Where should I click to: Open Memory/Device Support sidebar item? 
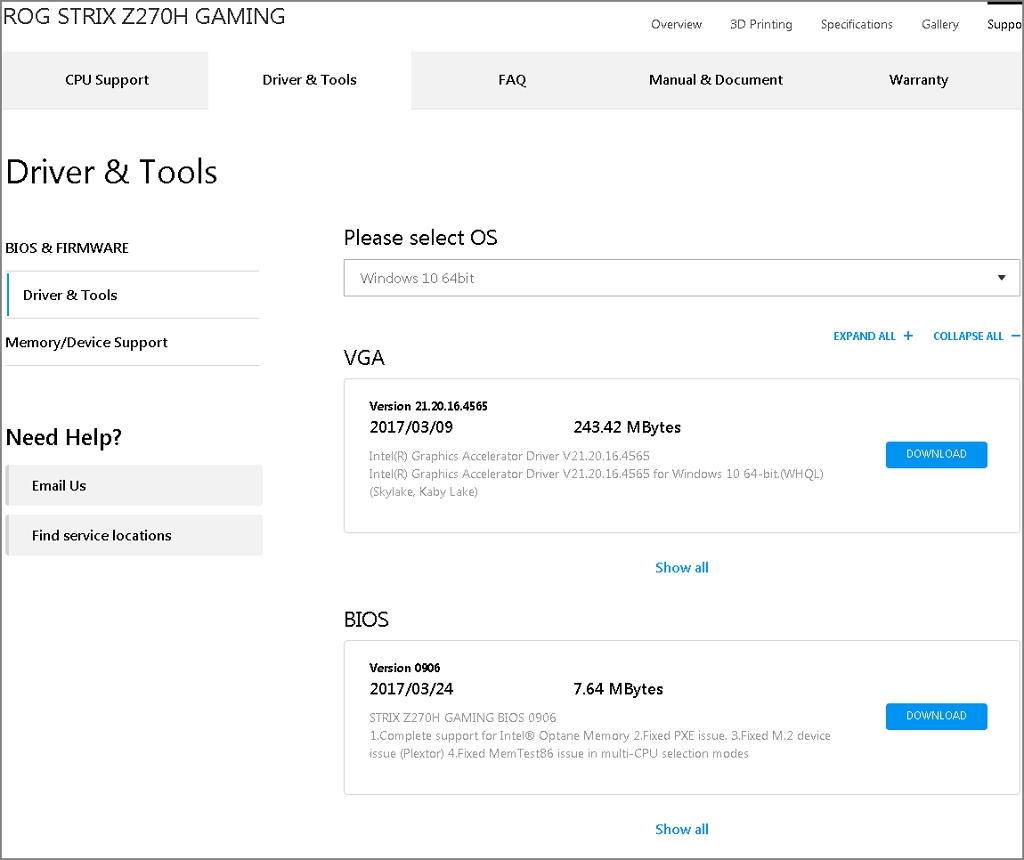coord(86,343)
